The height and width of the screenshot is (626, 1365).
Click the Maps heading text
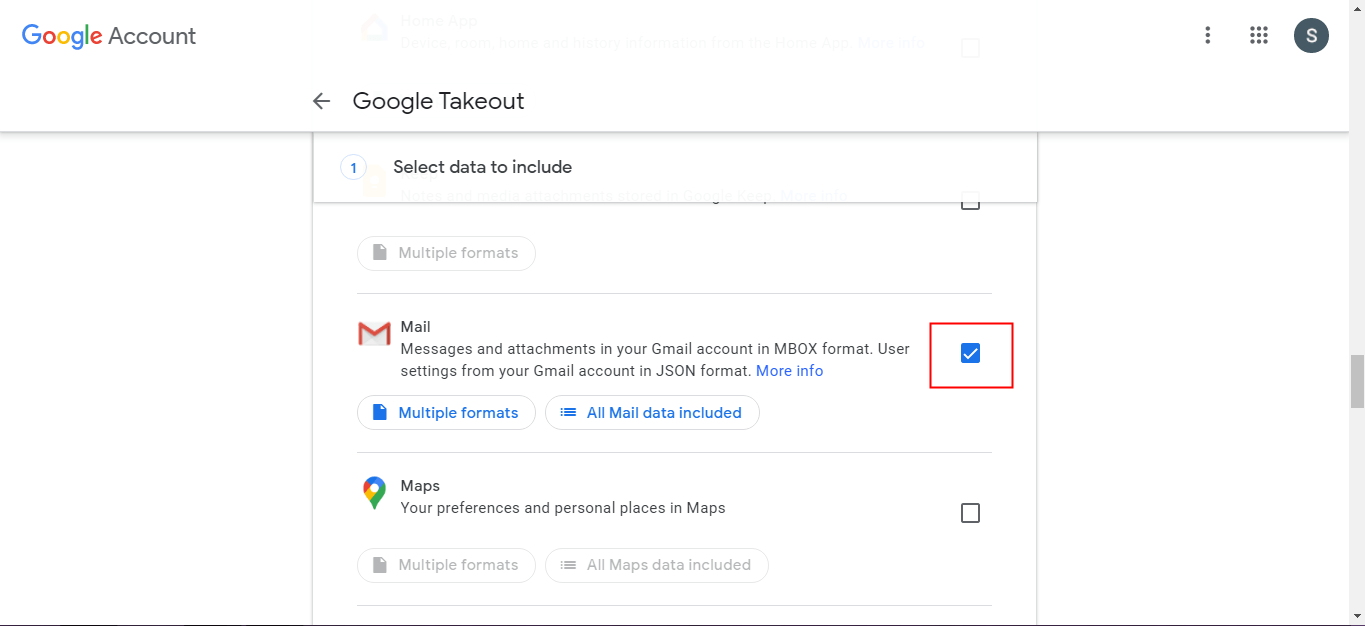click(x=420, y=486)
